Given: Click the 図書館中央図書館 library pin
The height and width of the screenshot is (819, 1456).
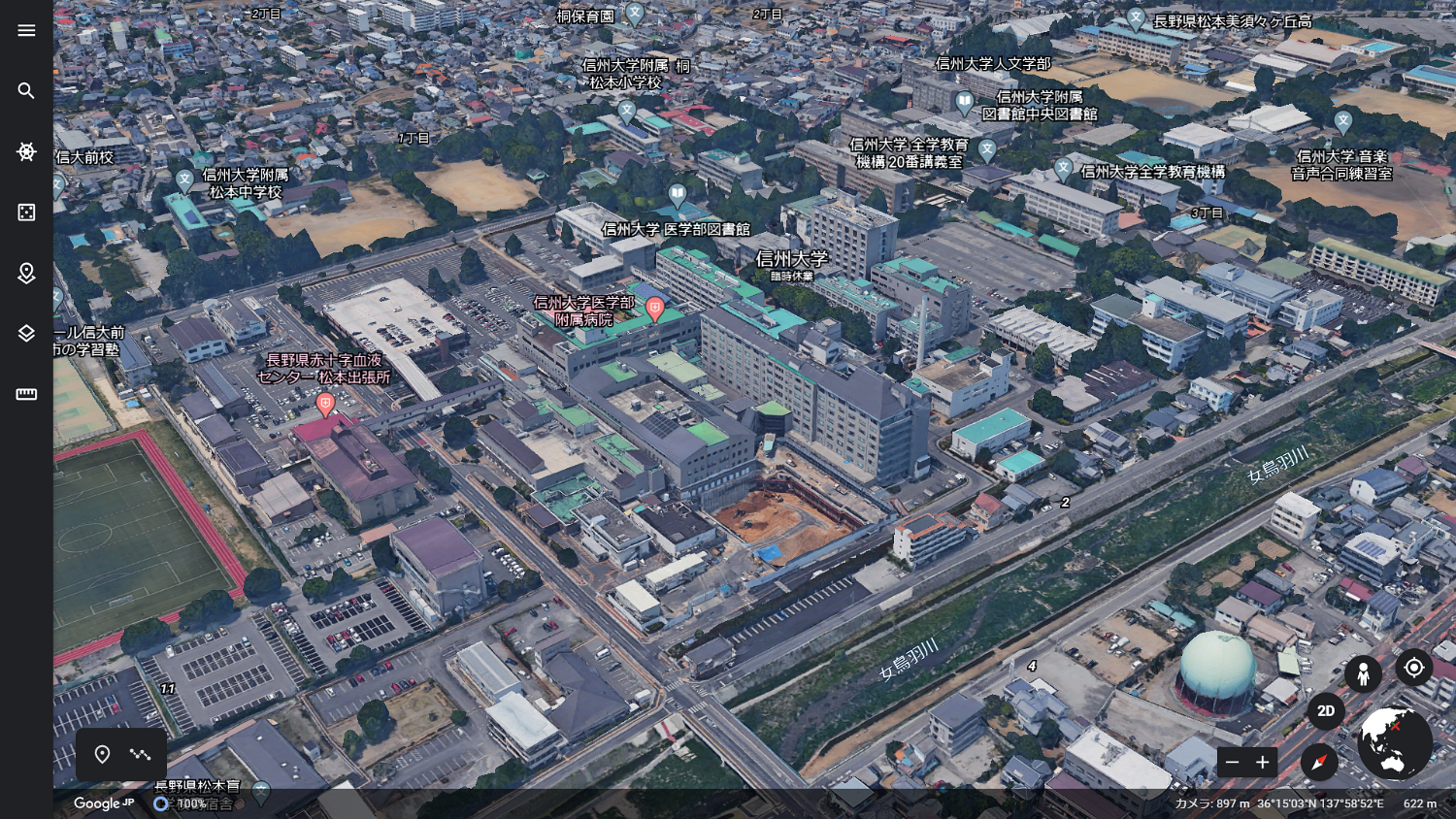Looking at the screenshot, I should [x=964, y=101].
